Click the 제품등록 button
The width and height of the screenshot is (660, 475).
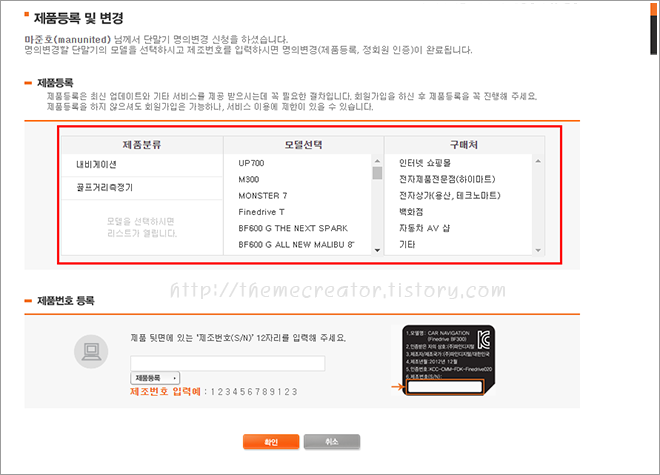pyautogui.click(x=155, y=378)
